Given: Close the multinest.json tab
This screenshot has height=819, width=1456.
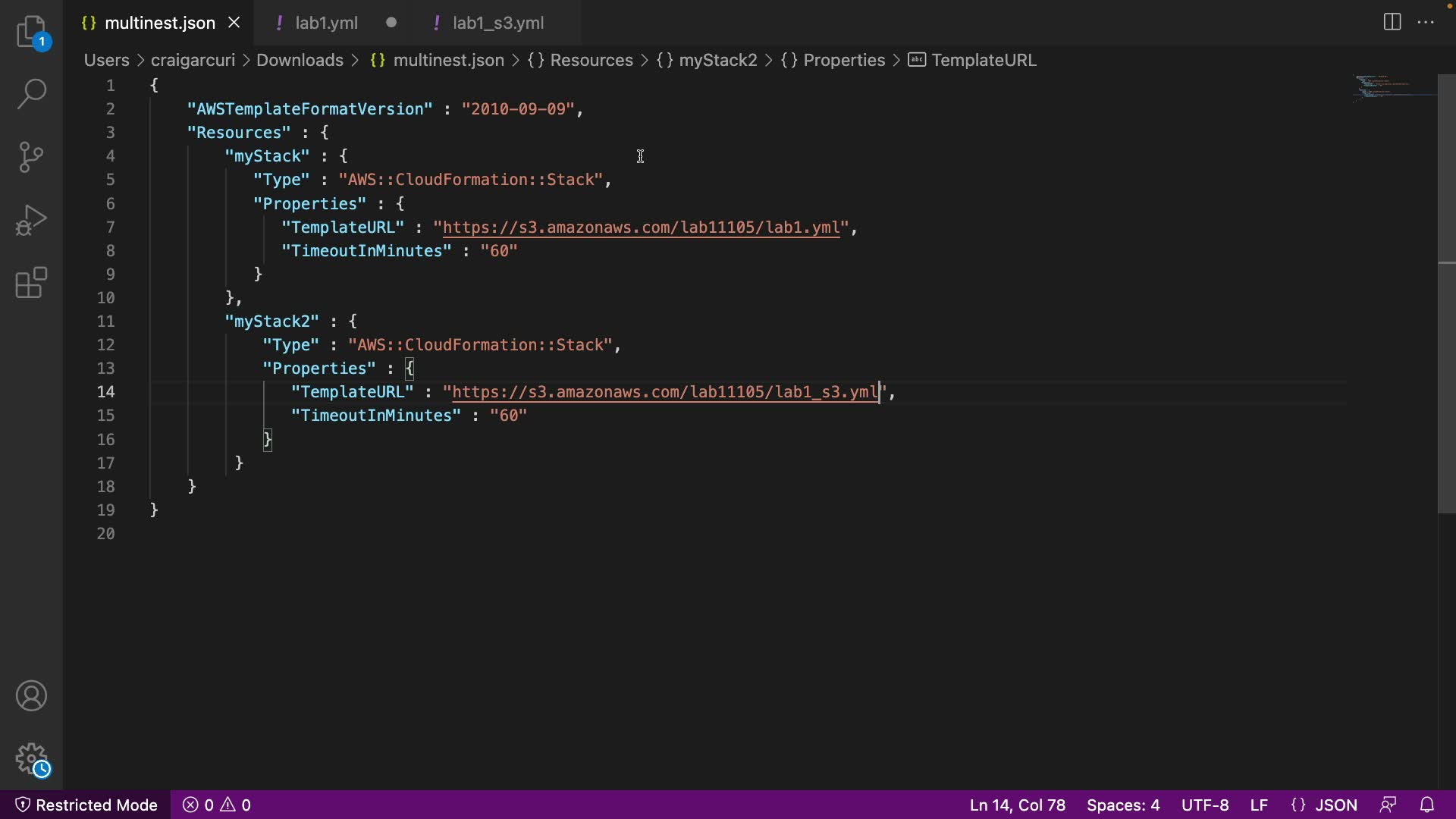Looking at the screenshot, I should click(x=234, y=23).
